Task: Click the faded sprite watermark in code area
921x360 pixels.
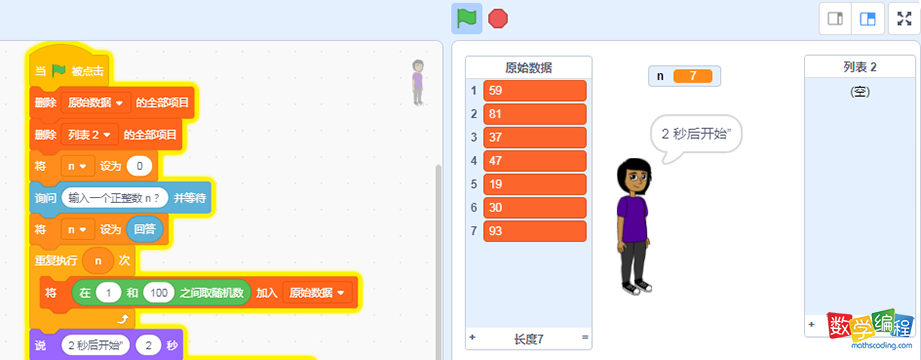Action: click(x=418, y=82)
